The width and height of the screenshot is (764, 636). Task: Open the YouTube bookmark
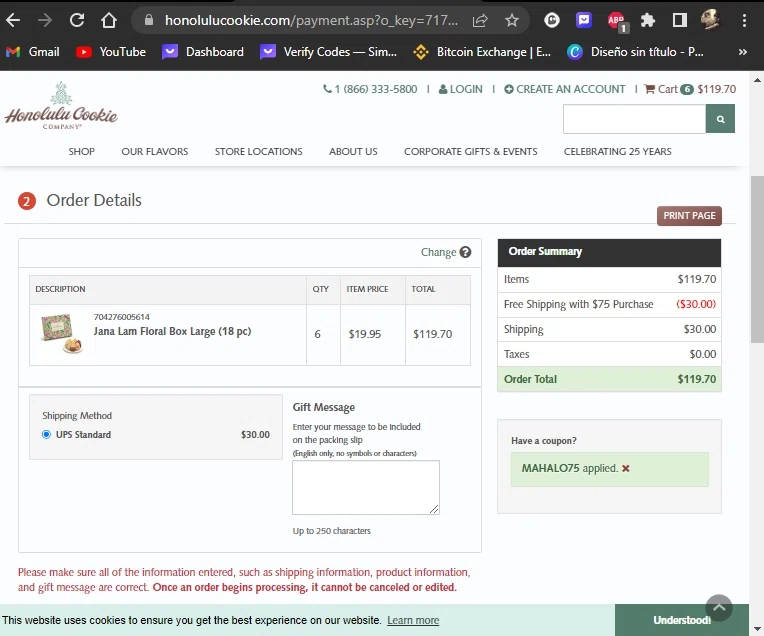click(x=111, y=52)
